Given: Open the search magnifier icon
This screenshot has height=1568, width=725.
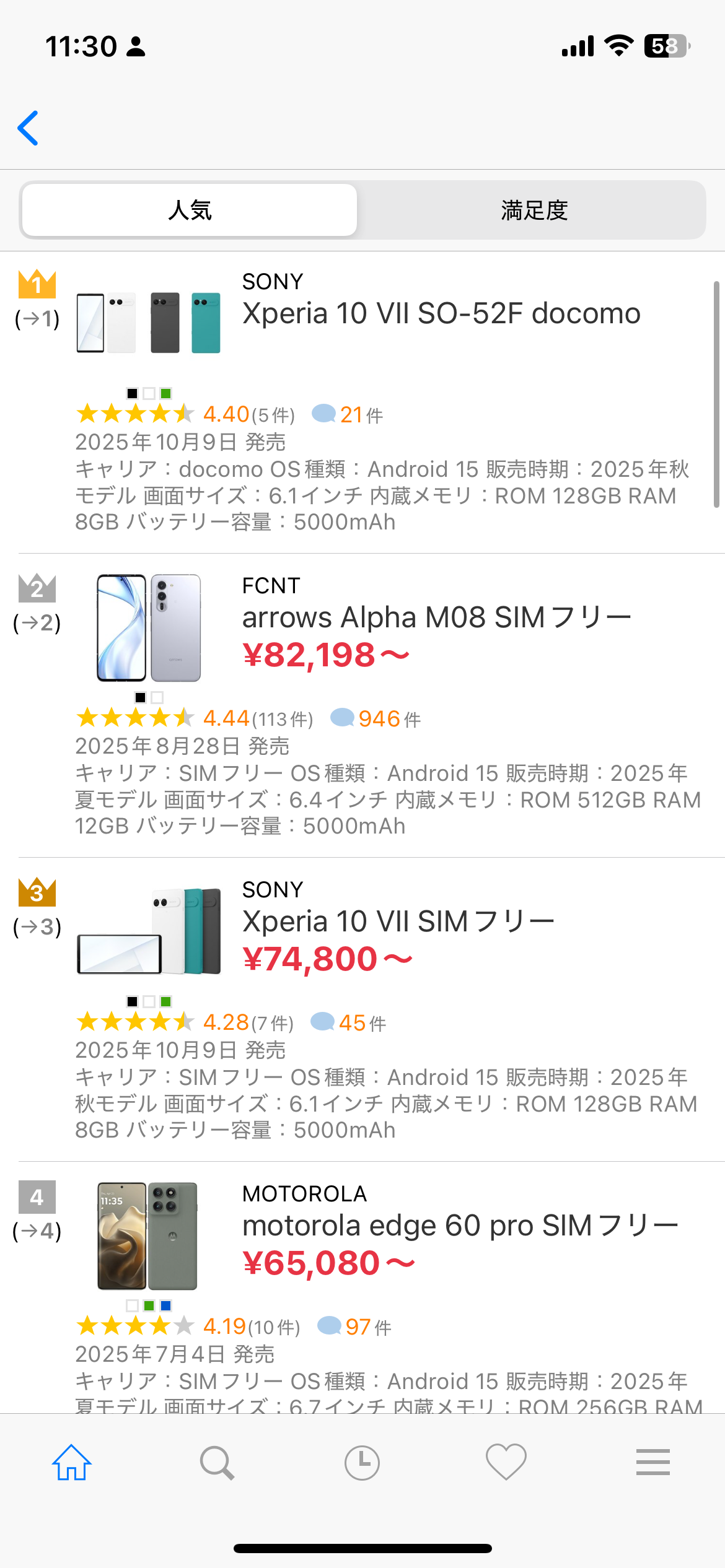Looking at the screenshot, I should point(217,1463).
